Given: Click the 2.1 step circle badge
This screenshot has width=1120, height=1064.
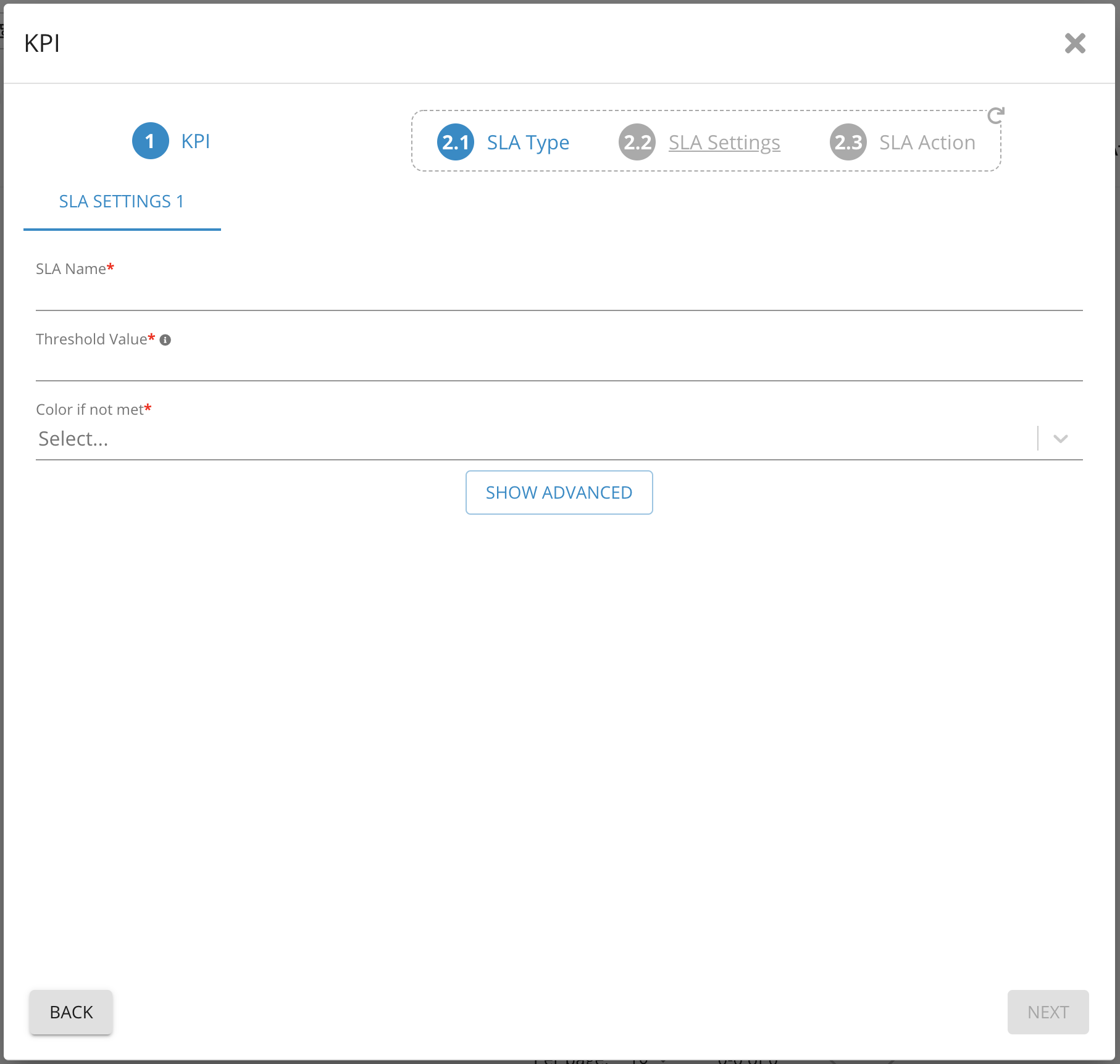Looking at the screenshot, I should click(x=455, y=143).
